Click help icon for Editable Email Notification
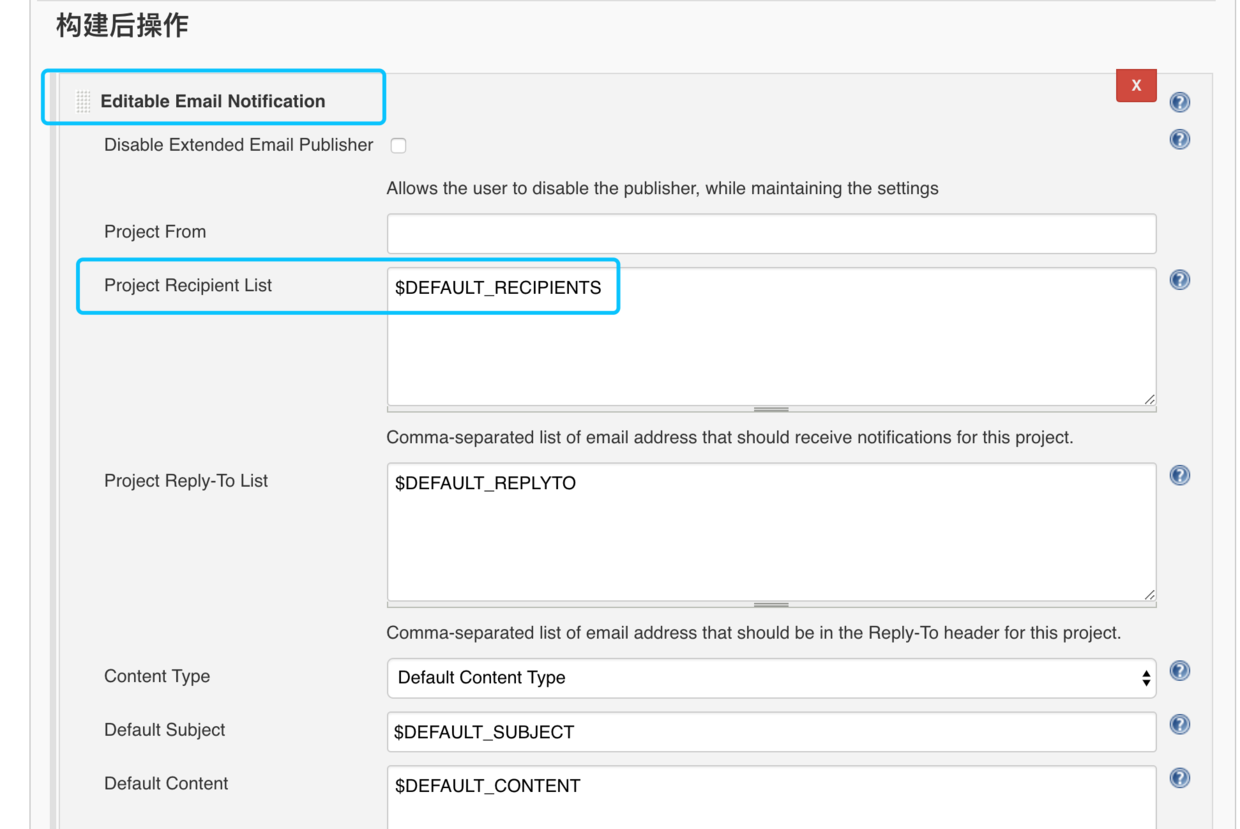Screen dimensions: 1240x829 (x=1180, y=102)
